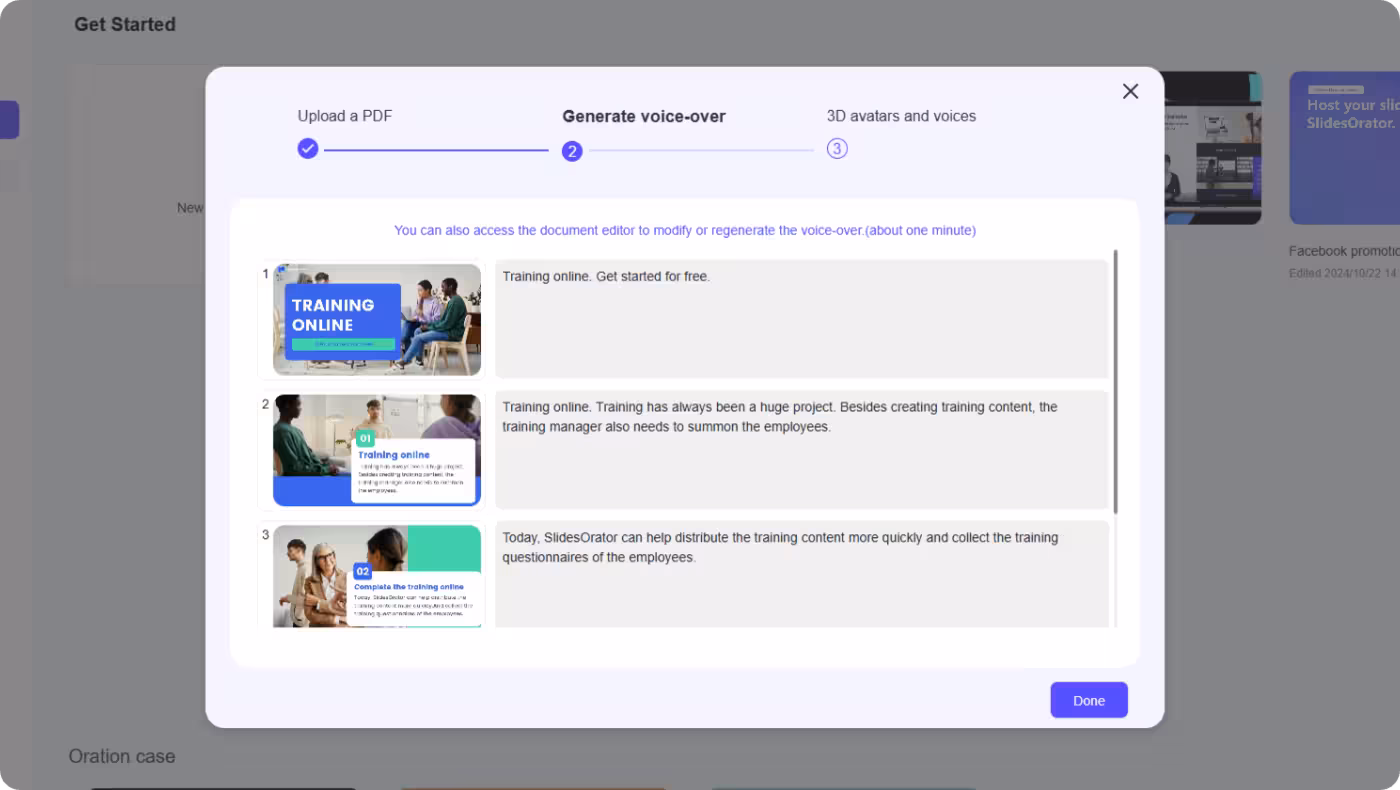Select the Generate voice-over step label
This screenshot has width=1400, height=790.
click(x=644, y=116)
